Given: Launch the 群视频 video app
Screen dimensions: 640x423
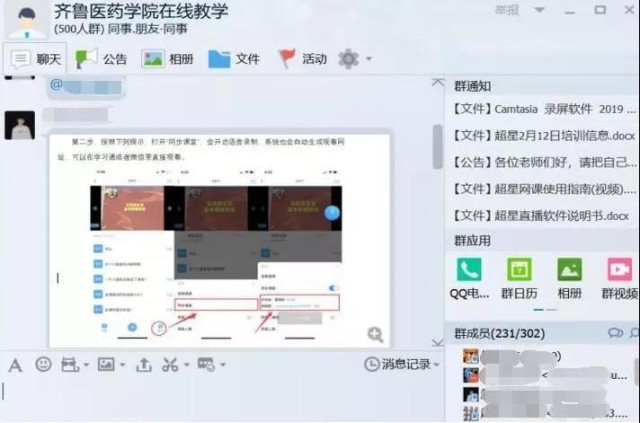Looking at the screenshot, I should click(x=620, y=278).
